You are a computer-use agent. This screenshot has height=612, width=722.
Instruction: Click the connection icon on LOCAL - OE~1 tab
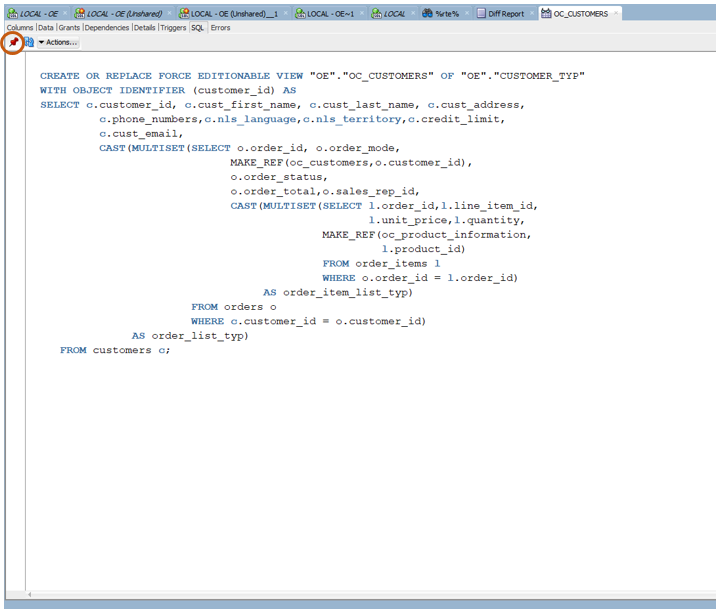coord(300,13)
